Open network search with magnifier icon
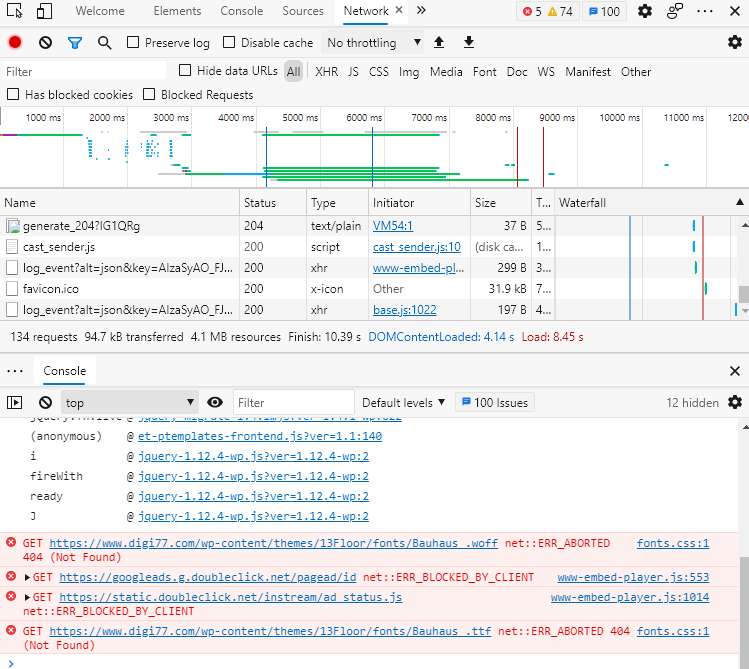The image size is (749, 669). [104, 43]
